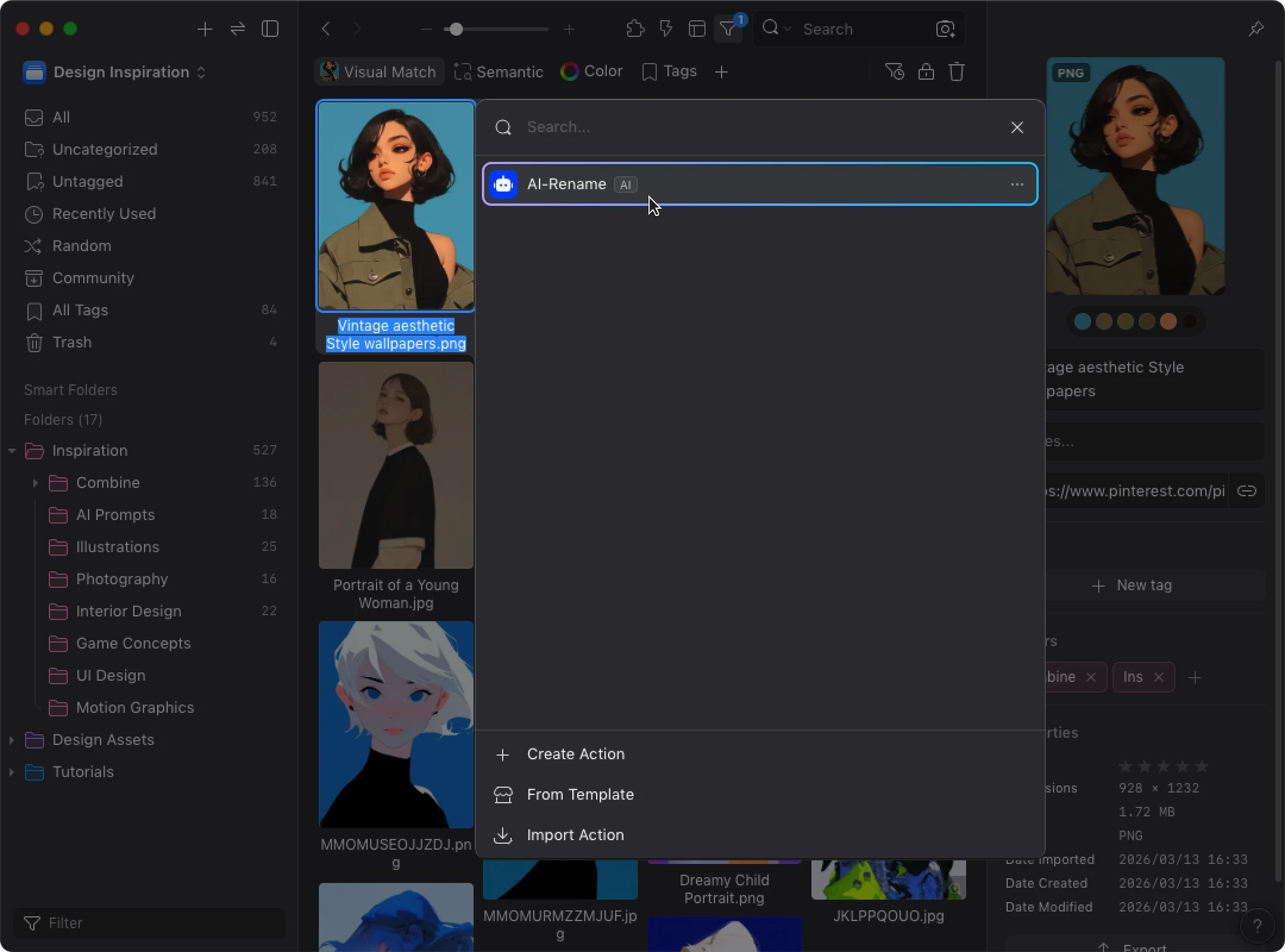Open the filter funnel icon with the badge
The image size is (1285, 952).
(x=728, y=29)
